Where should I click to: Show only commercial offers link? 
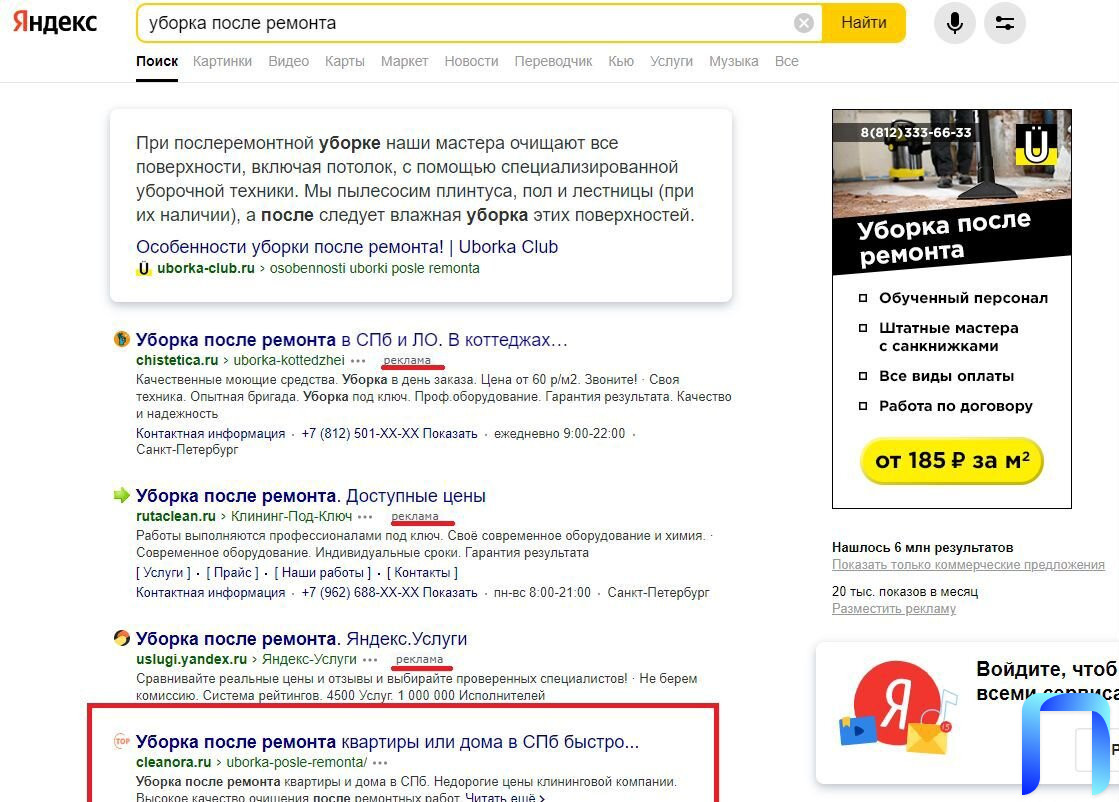[968, 565]
